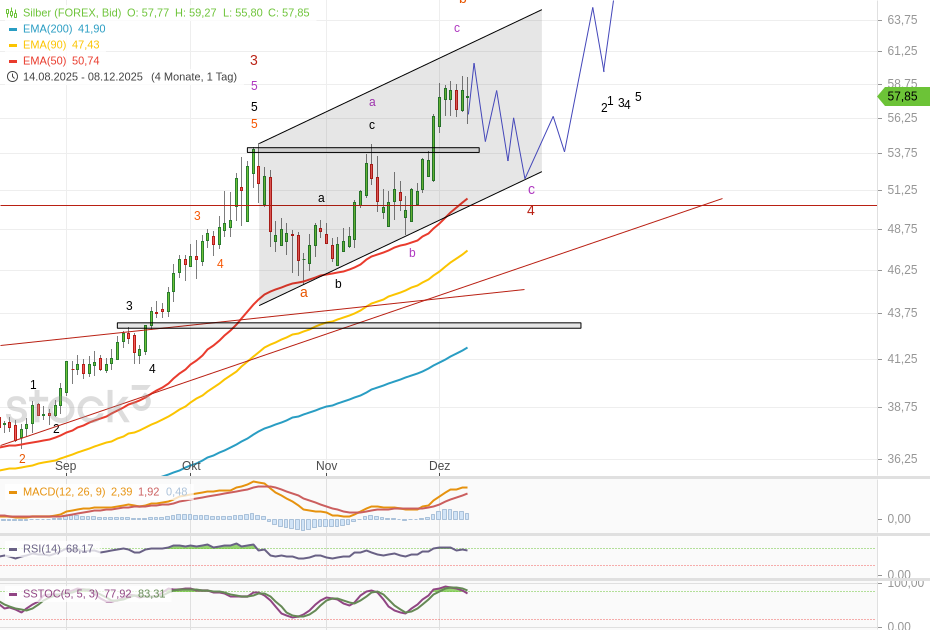
Task: Click the Nov label on time axis
Action: pos(327,466)
